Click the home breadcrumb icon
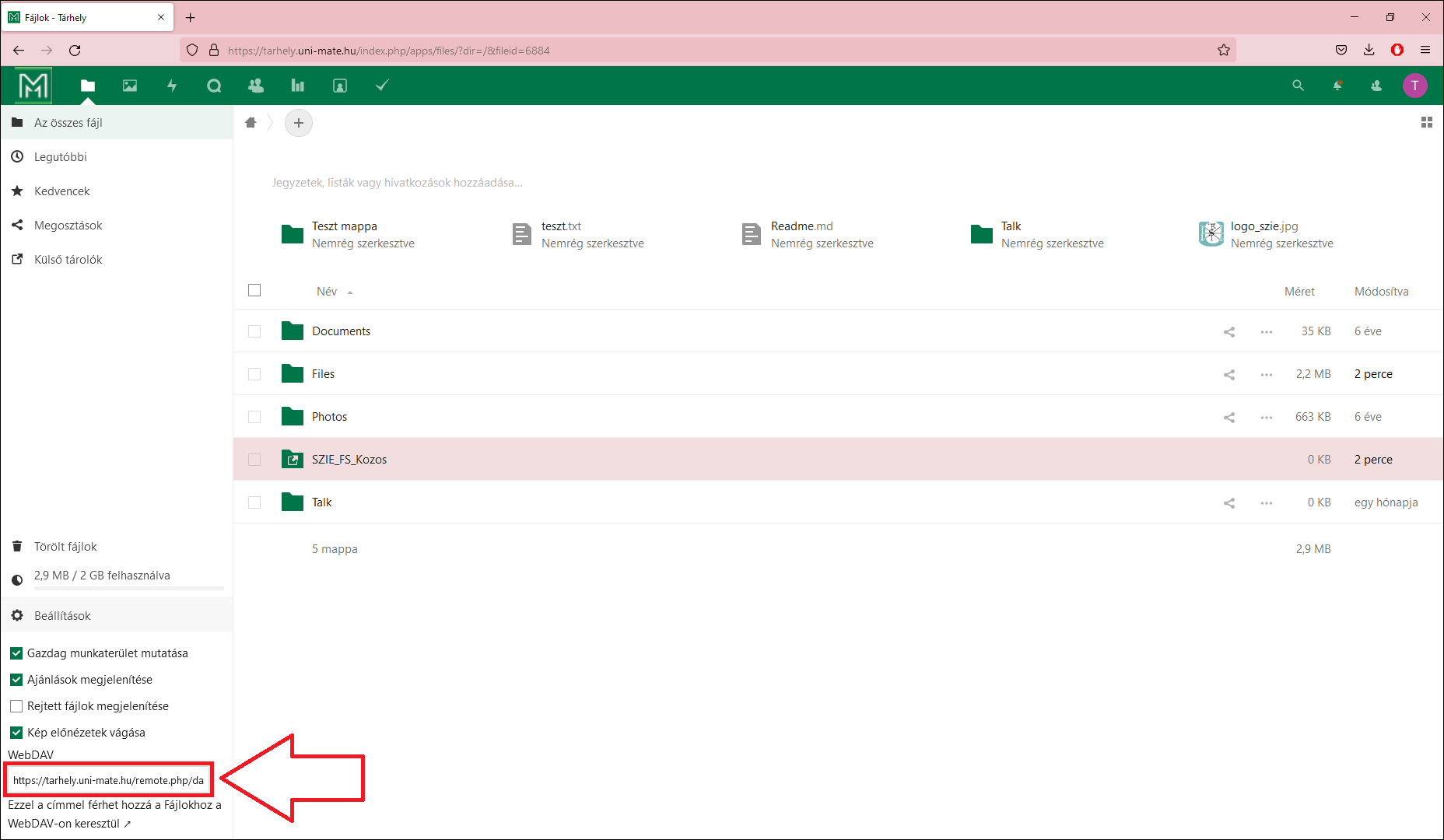The width and height of the screenshot is (1444, 840). [x=251, y=123]
